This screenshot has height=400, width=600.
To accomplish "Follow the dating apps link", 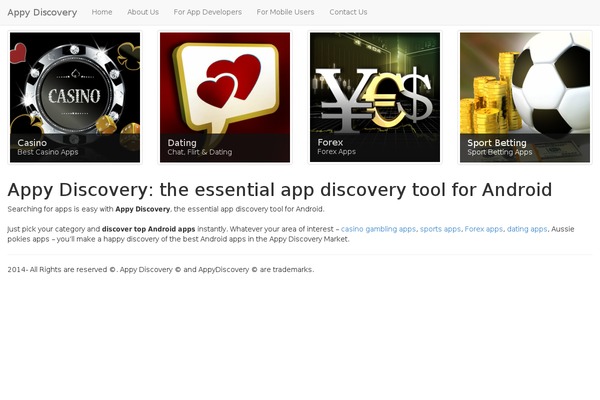I will pos(527,229).
